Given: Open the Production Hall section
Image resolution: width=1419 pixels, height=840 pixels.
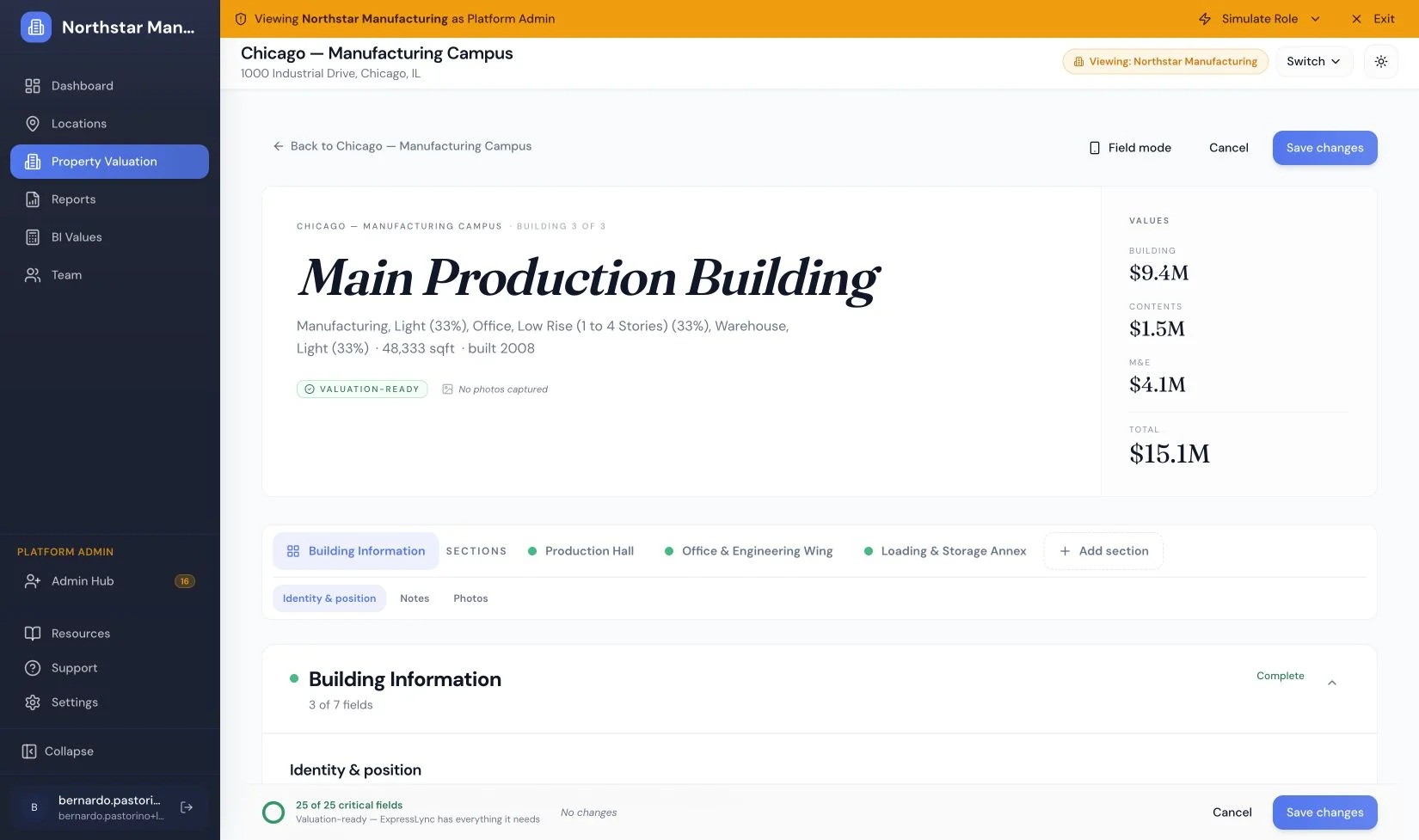Looking at the screenshot, I should [580, 551].
